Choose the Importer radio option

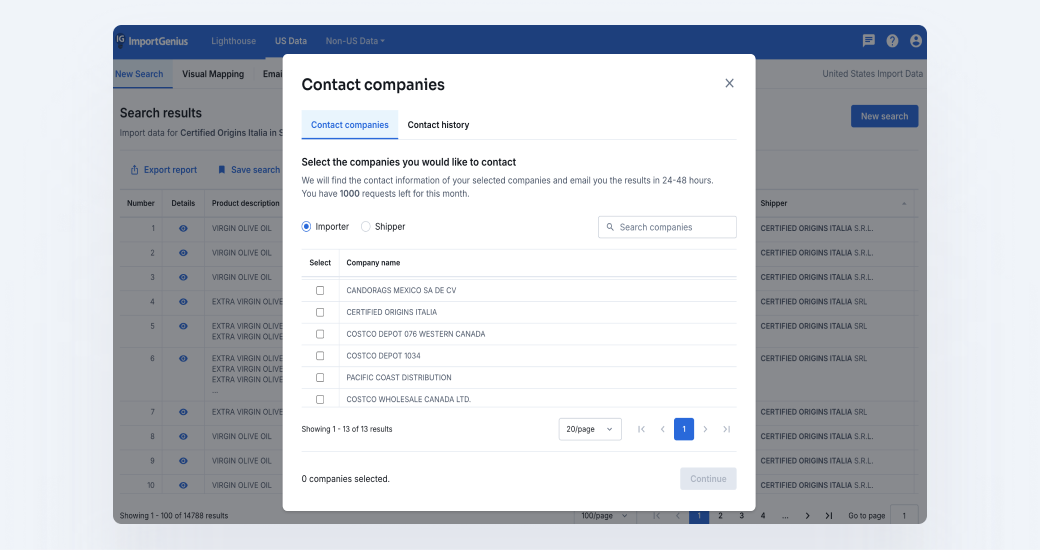(x=306, y=227)
